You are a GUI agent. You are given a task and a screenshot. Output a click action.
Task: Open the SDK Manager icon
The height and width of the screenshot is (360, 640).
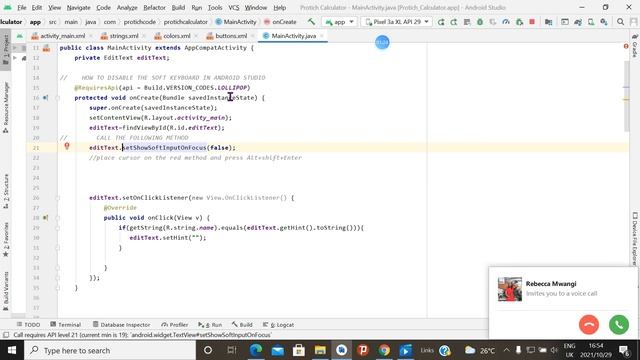click(x=604, y=22)
